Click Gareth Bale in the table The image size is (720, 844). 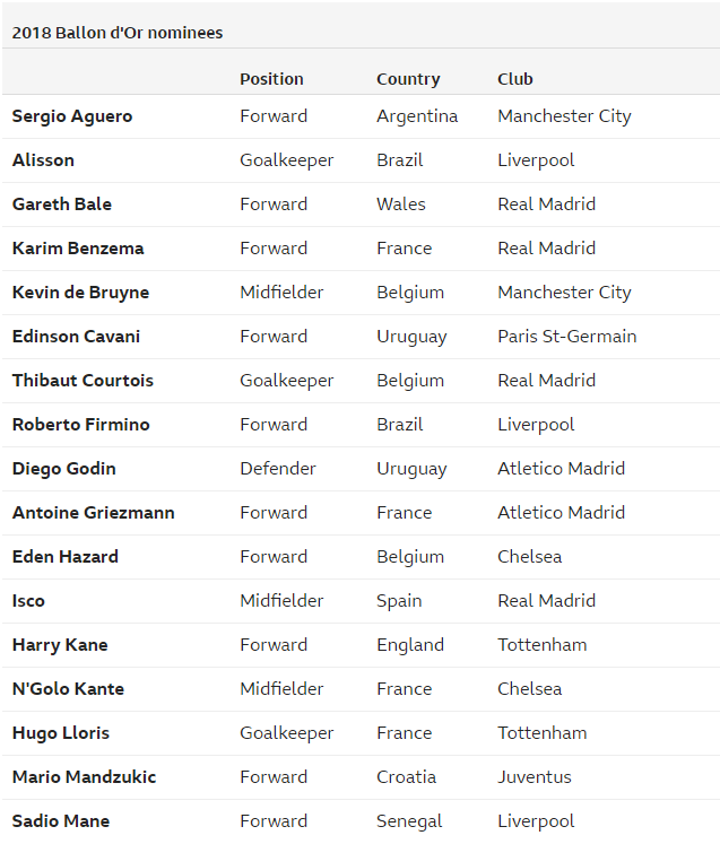(62, 204)
